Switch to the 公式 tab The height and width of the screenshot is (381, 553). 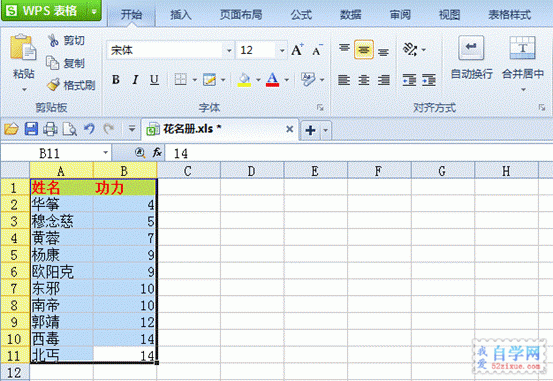301,15
